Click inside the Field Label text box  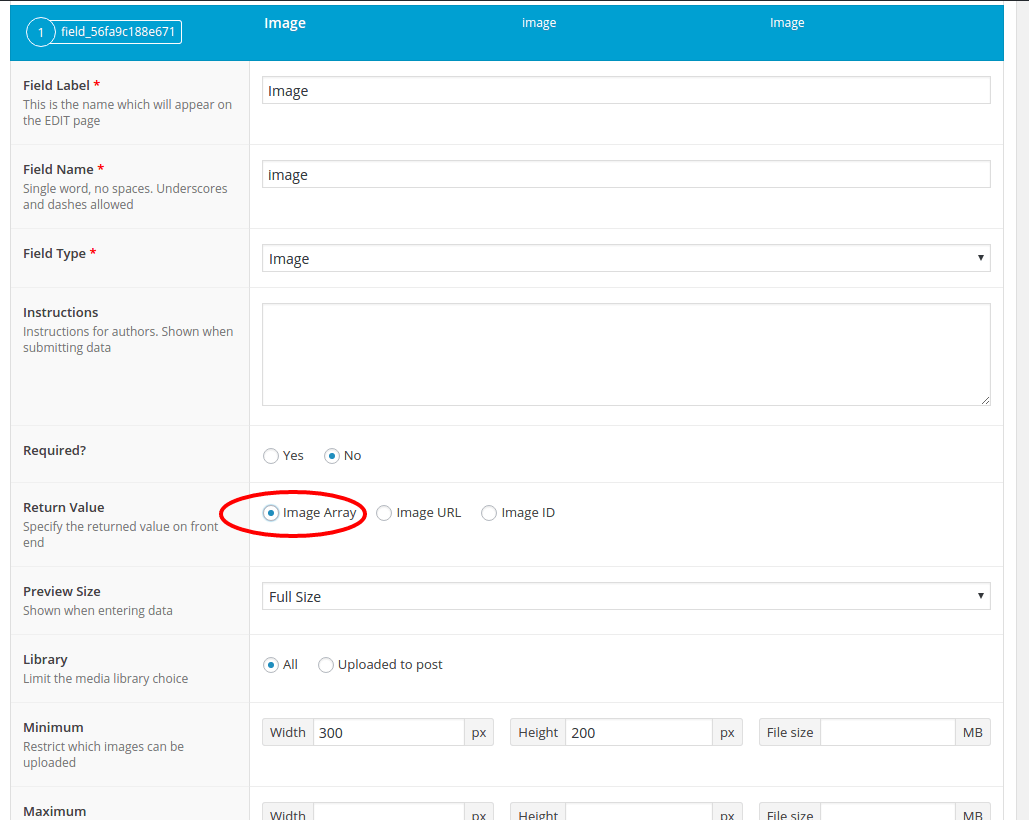625,90
